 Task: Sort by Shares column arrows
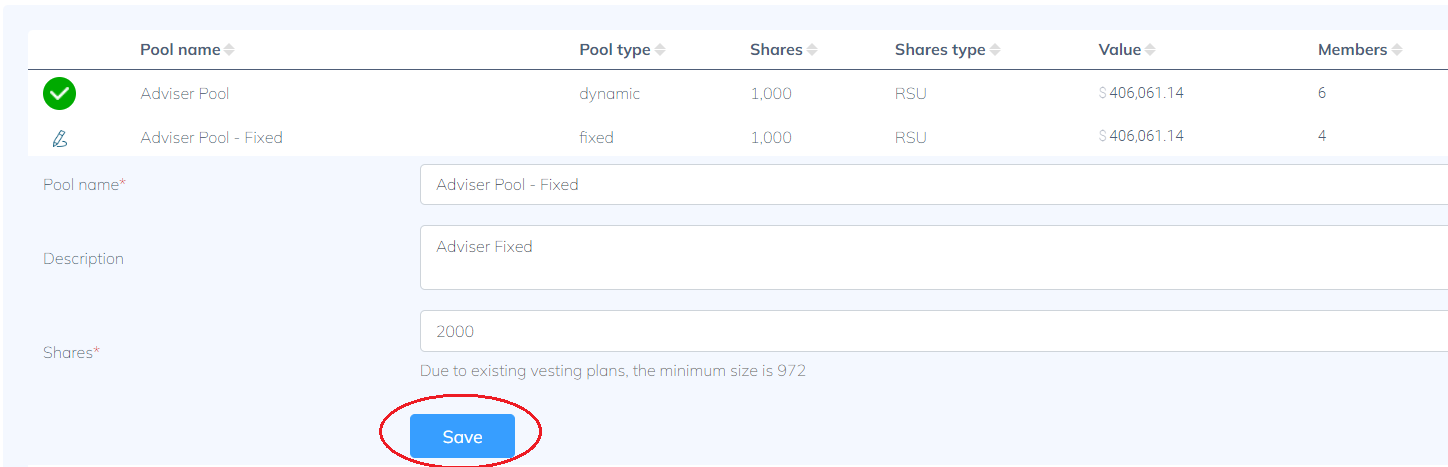click(x=812, y=50)
